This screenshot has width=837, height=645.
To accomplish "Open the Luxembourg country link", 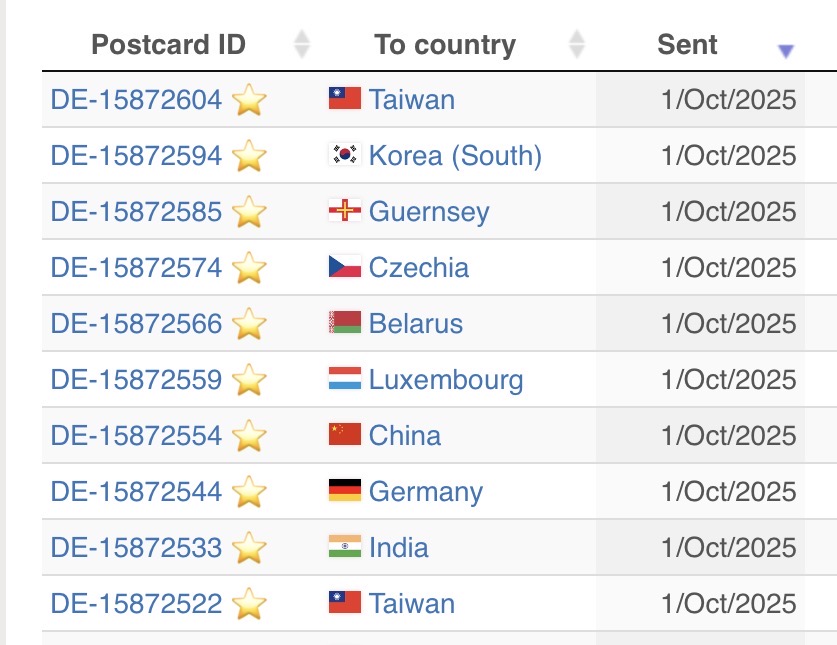I will pos(446,380).
